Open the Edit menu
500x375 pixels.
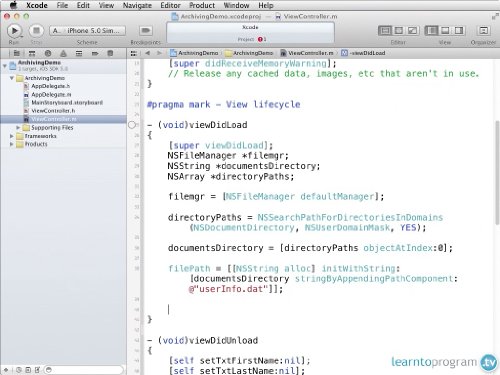point(83,5)
